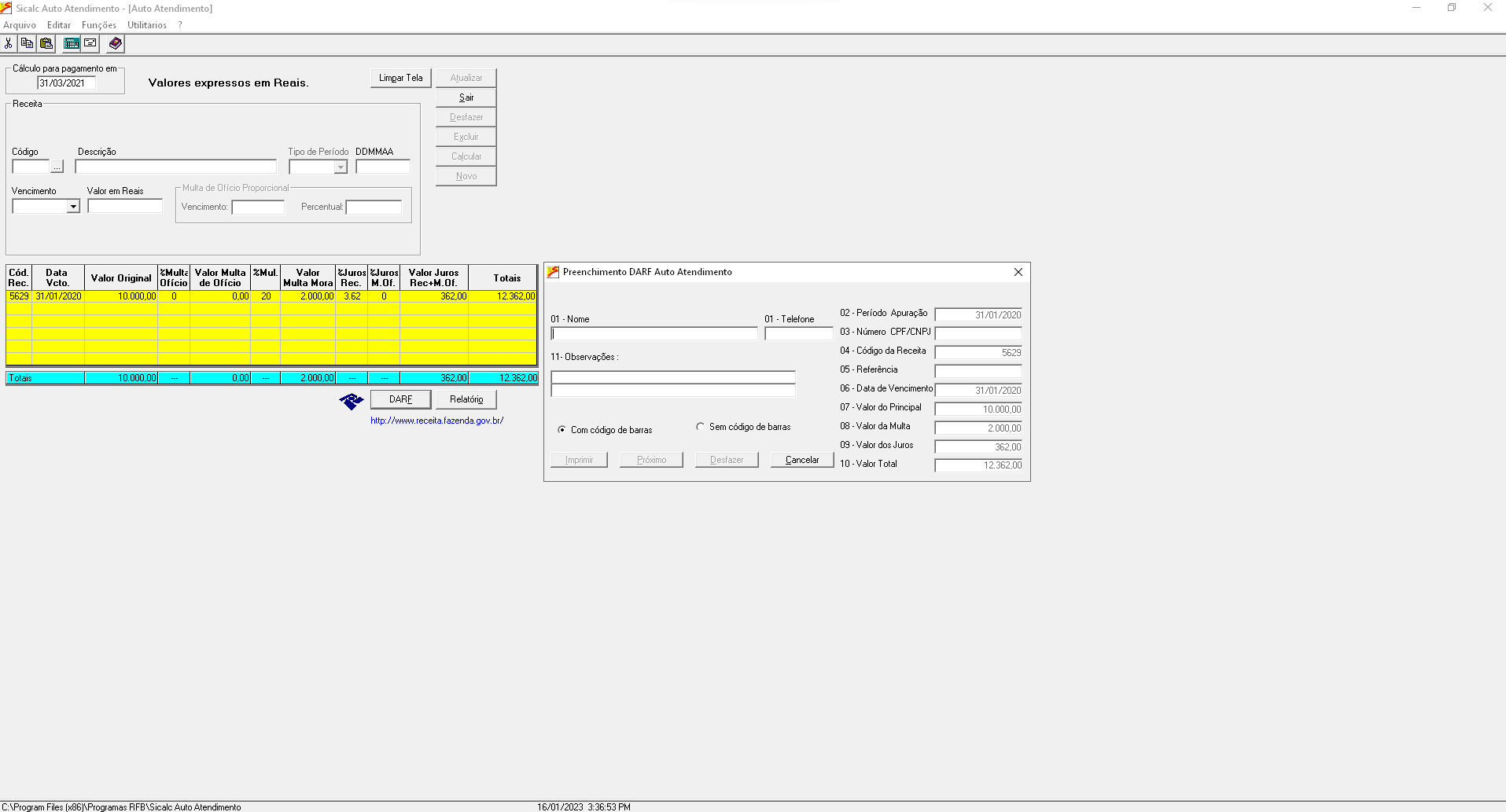
Task: Click the 01 - Nome input field
Action: click(654, 334)
